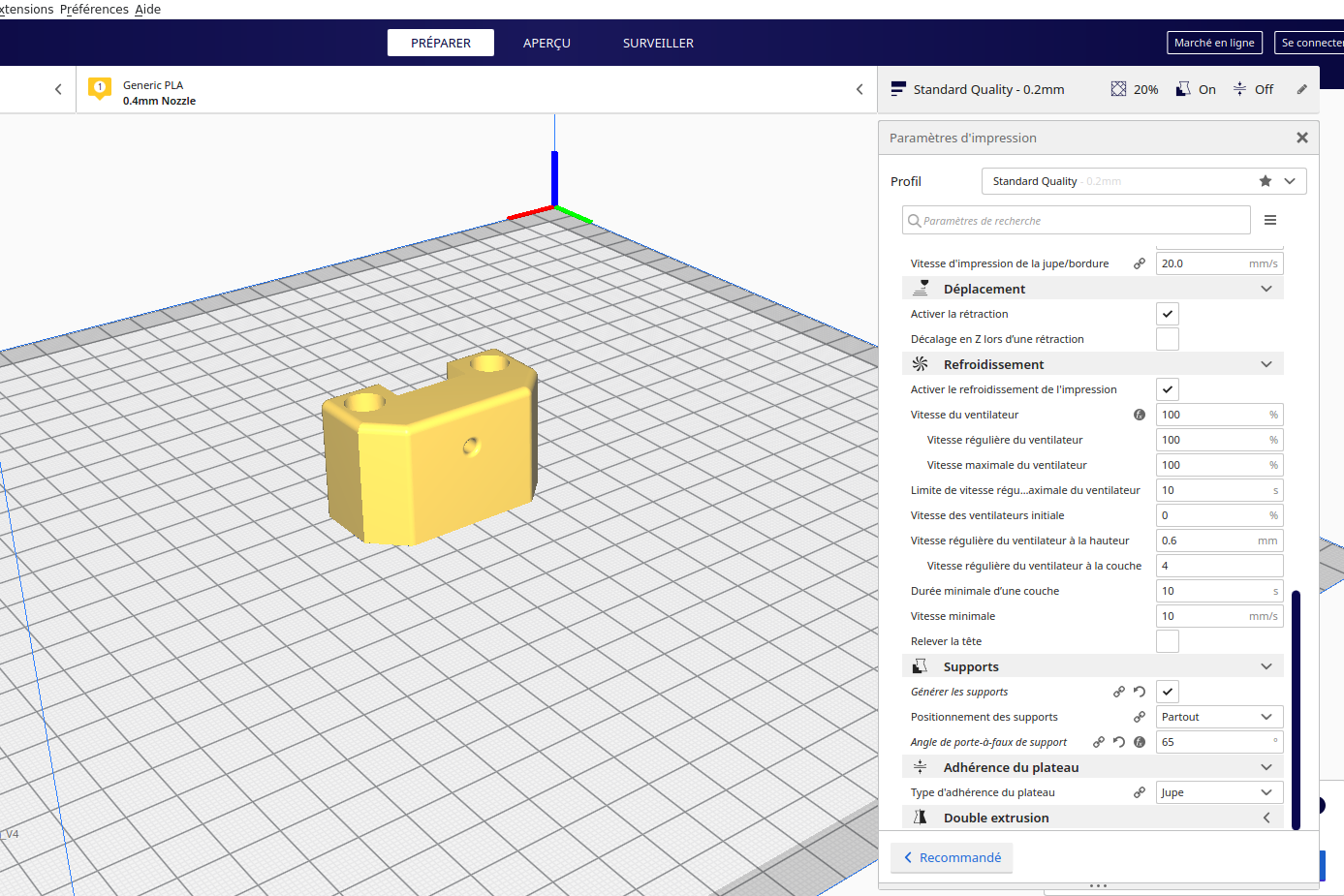Switch to the PRÉPARER stage

coord(441,43)
